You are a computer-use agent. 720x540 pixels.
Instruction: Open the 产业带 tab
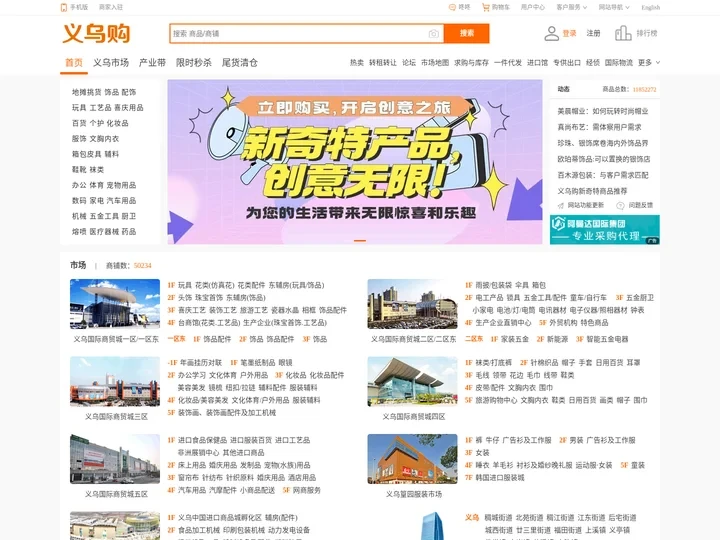click(x=152, y=62)
